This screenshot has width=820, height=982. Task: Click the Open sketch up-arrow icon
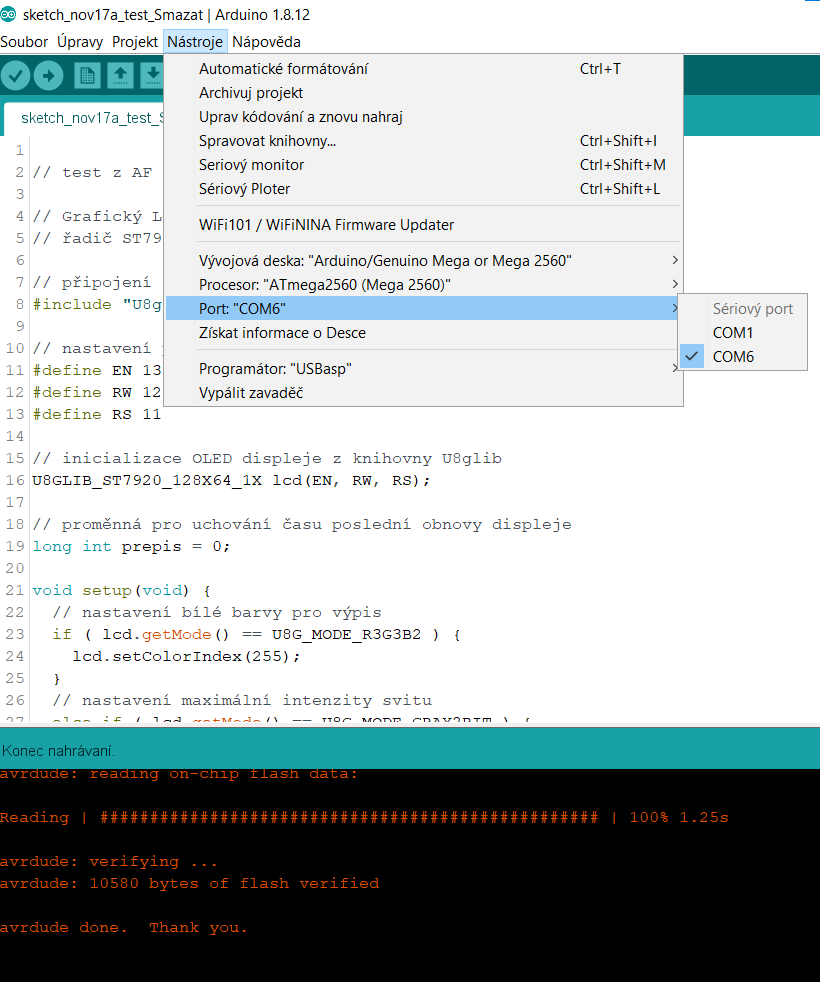tap(120, 75)
